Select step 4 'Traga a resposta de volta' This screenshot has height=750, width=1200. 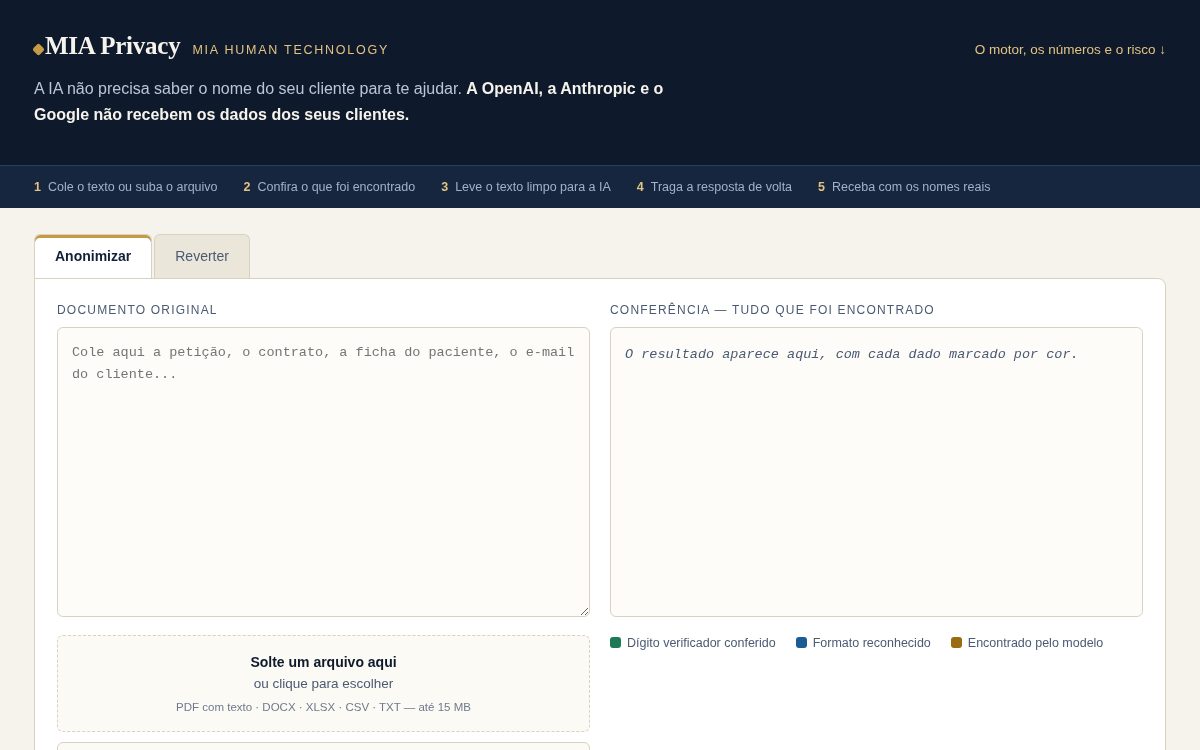(714, 187)
